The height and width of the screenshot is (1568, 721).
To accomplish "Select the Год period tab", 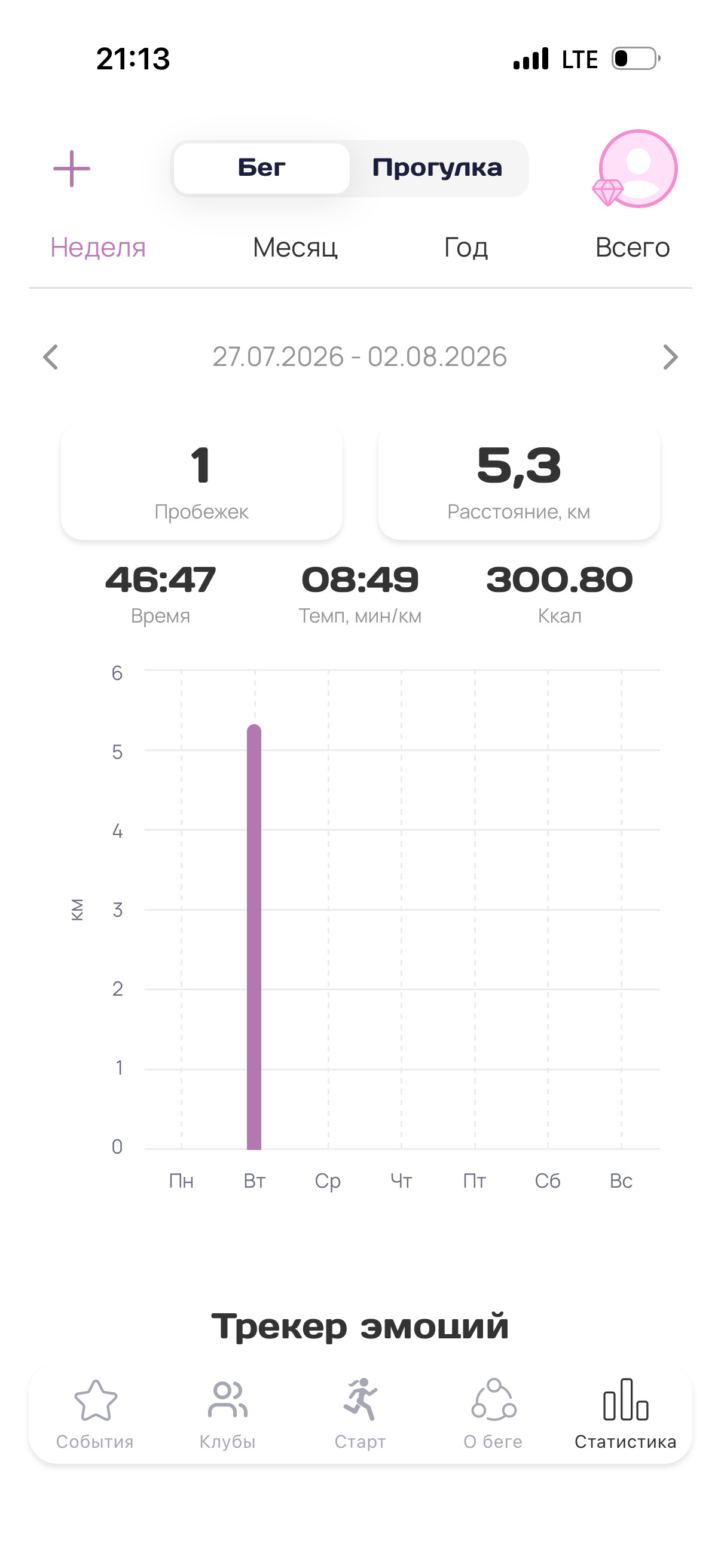I will coord(466,248).
